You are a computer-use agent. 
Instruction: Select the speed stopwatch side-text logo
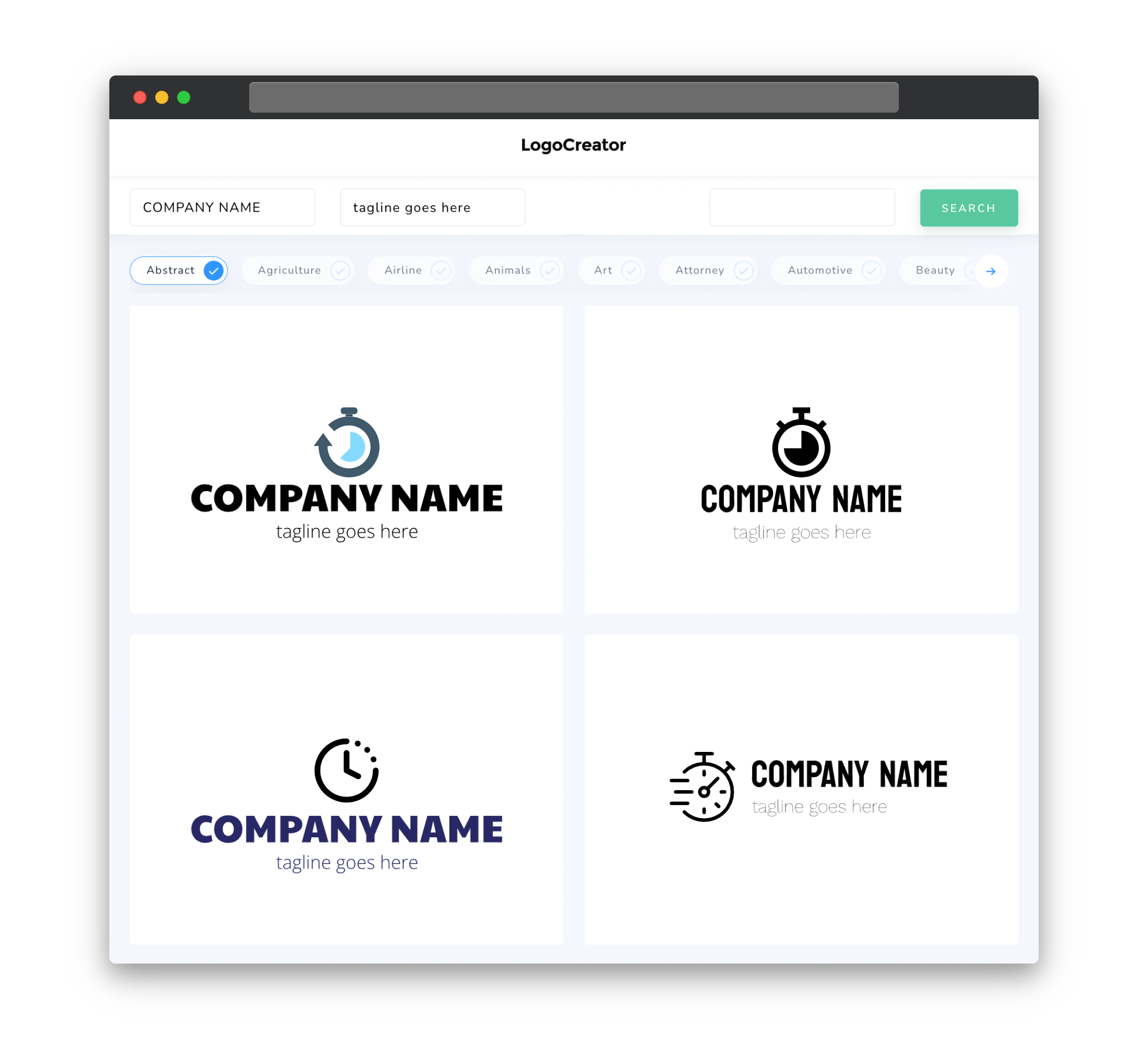tap(801, 789)
